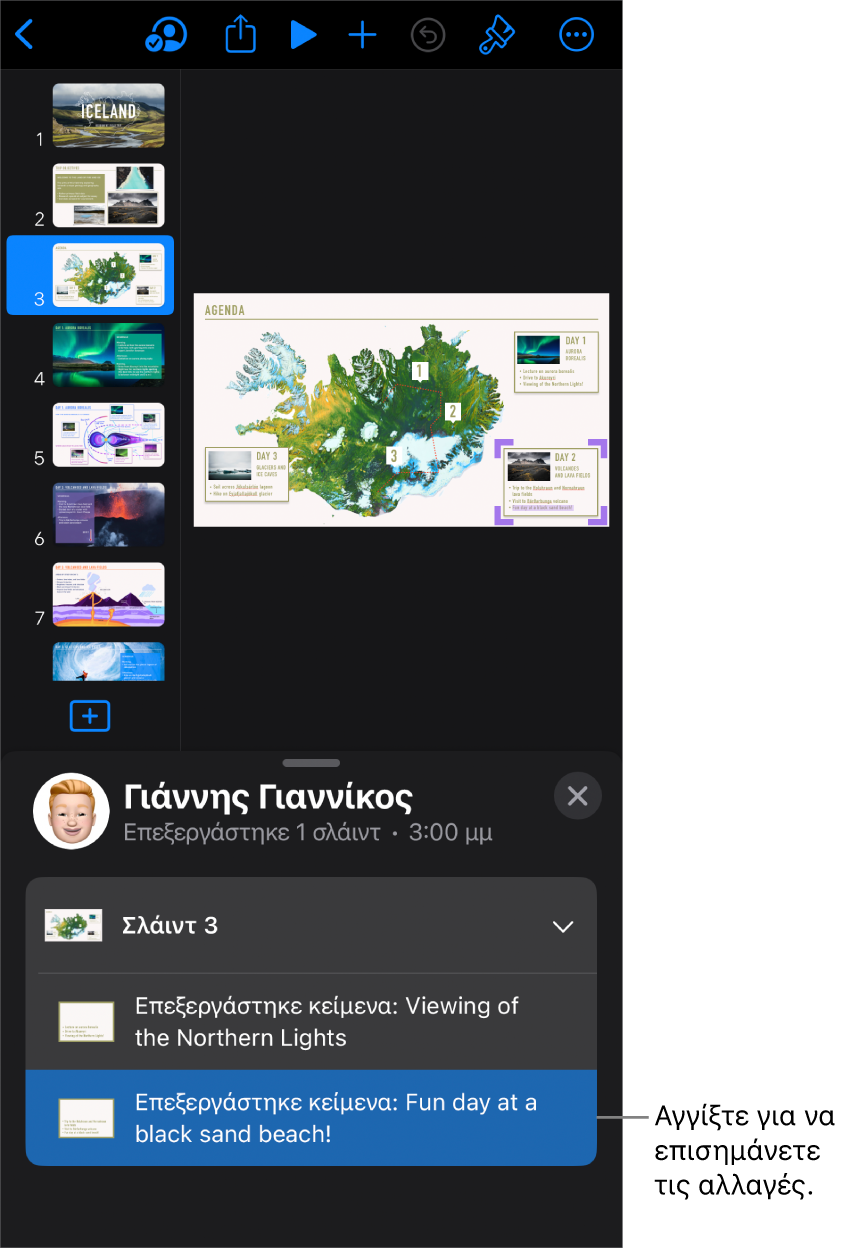Image resolution: width=851 pixels, height=1248 pixels.
Task: Close the activity panel with X
Action: (x=577, y=796)
